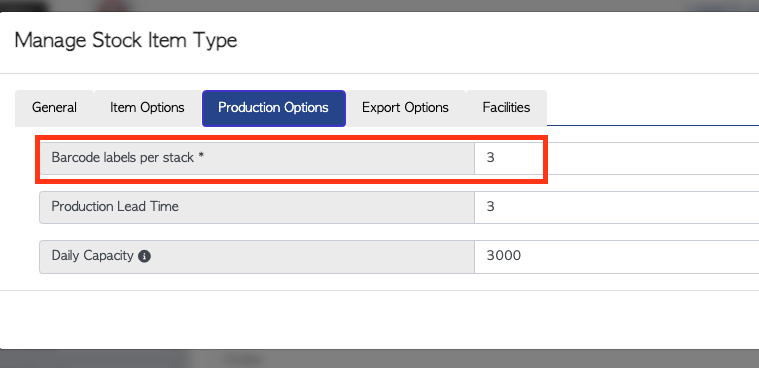This screenshot has height=368, width=759.
Task: Click the Production Lead Time label
Action: pyautogui.click(x=115, y=207)
